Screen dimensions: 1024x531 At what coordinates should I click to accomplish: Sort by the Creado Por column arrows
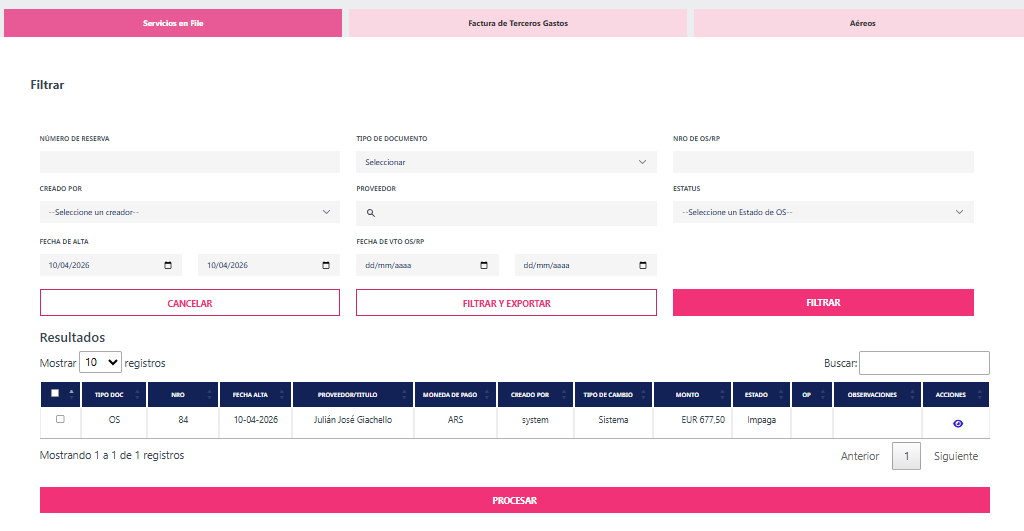coord(564,394)
